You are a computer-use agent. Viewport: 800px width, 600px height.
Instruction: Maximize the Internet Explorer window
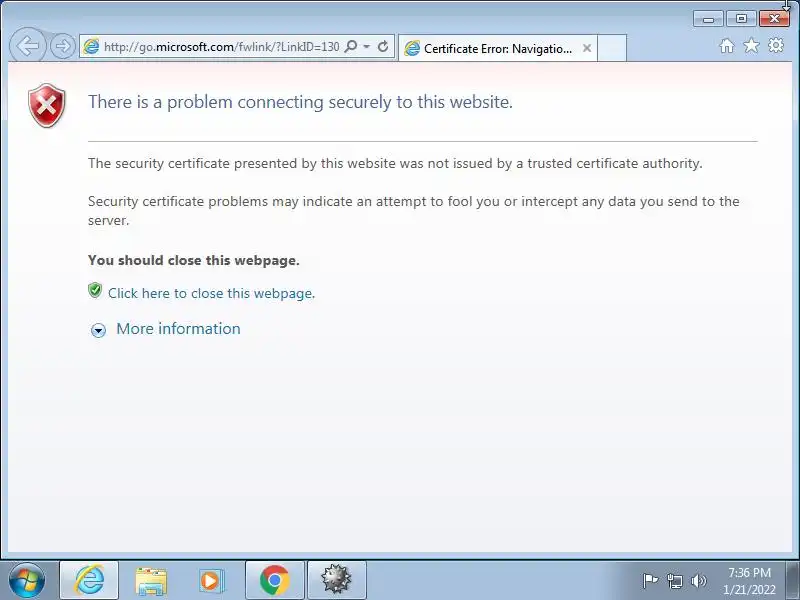pos(741,19)
